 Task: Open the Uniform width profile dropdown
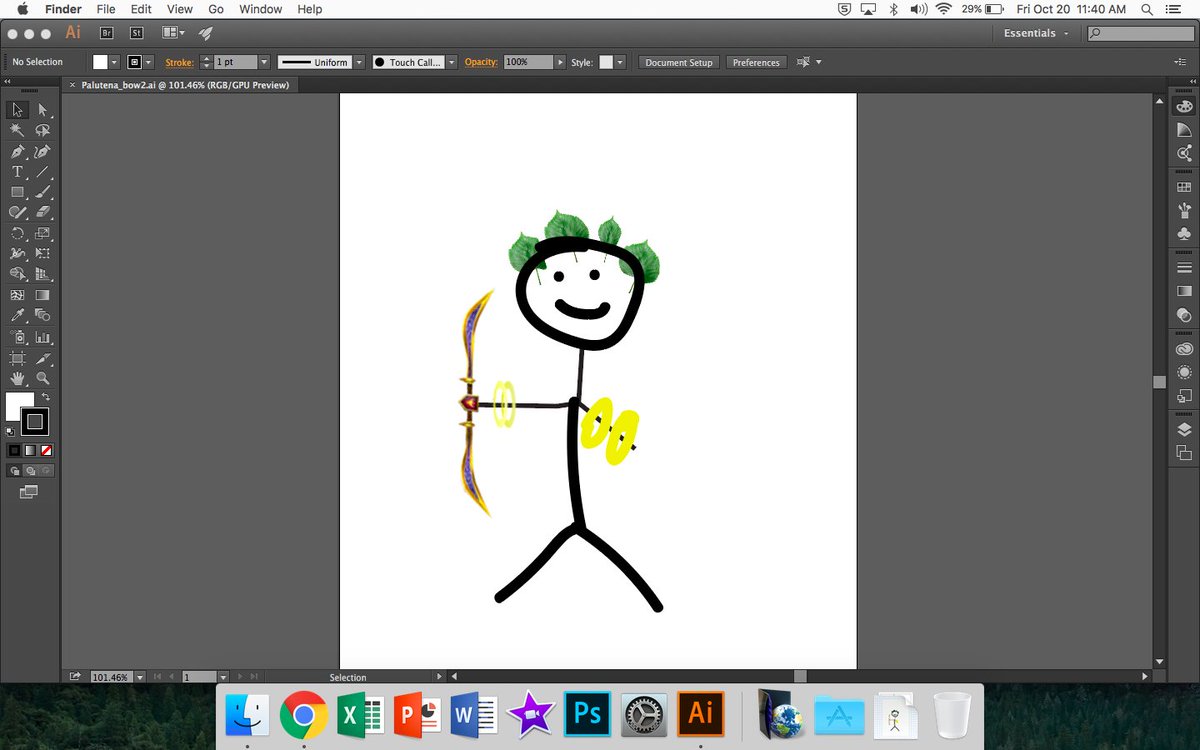357,62
